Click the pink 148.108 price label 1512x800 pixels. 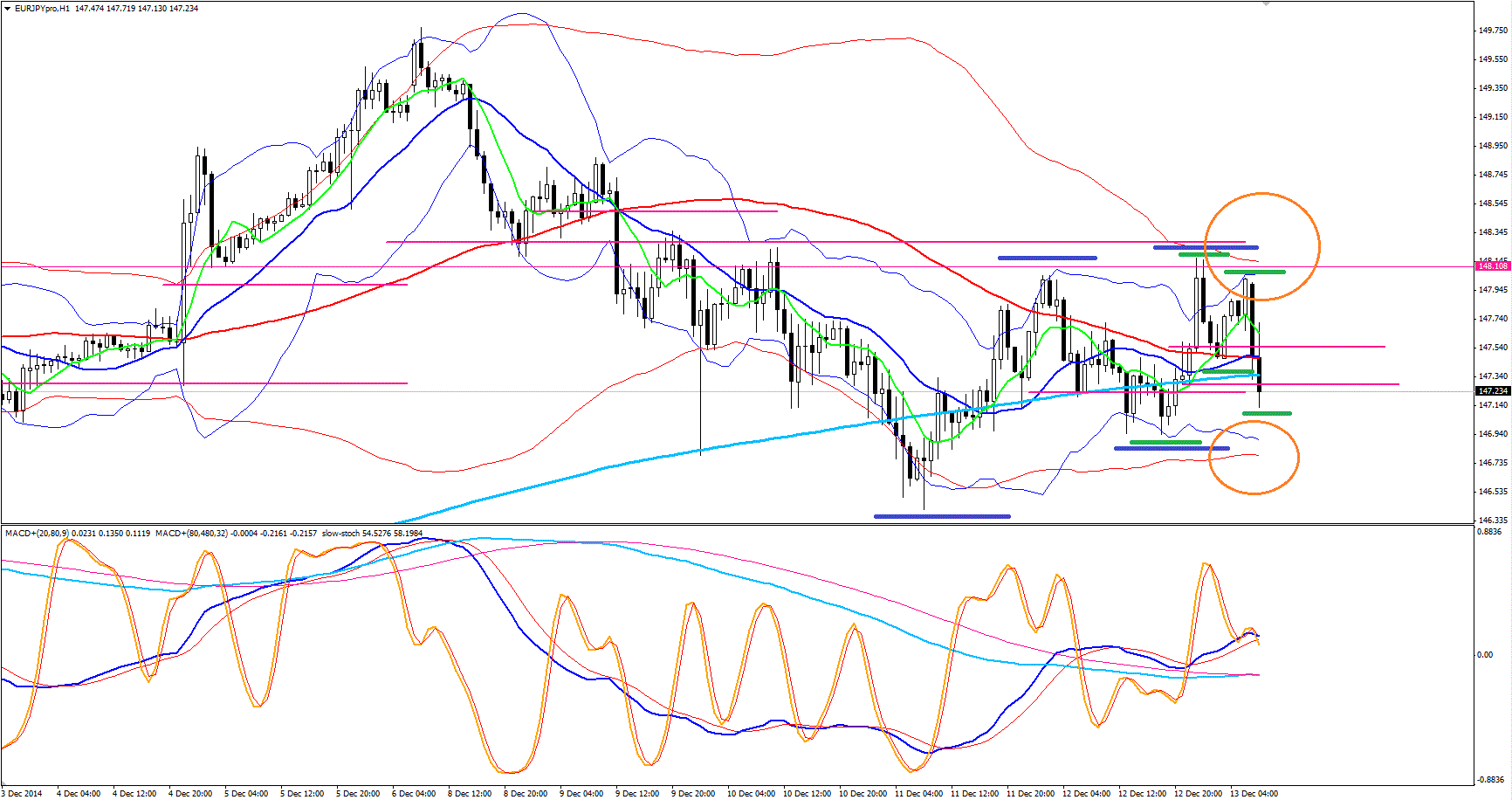(x=1493, y=266)
